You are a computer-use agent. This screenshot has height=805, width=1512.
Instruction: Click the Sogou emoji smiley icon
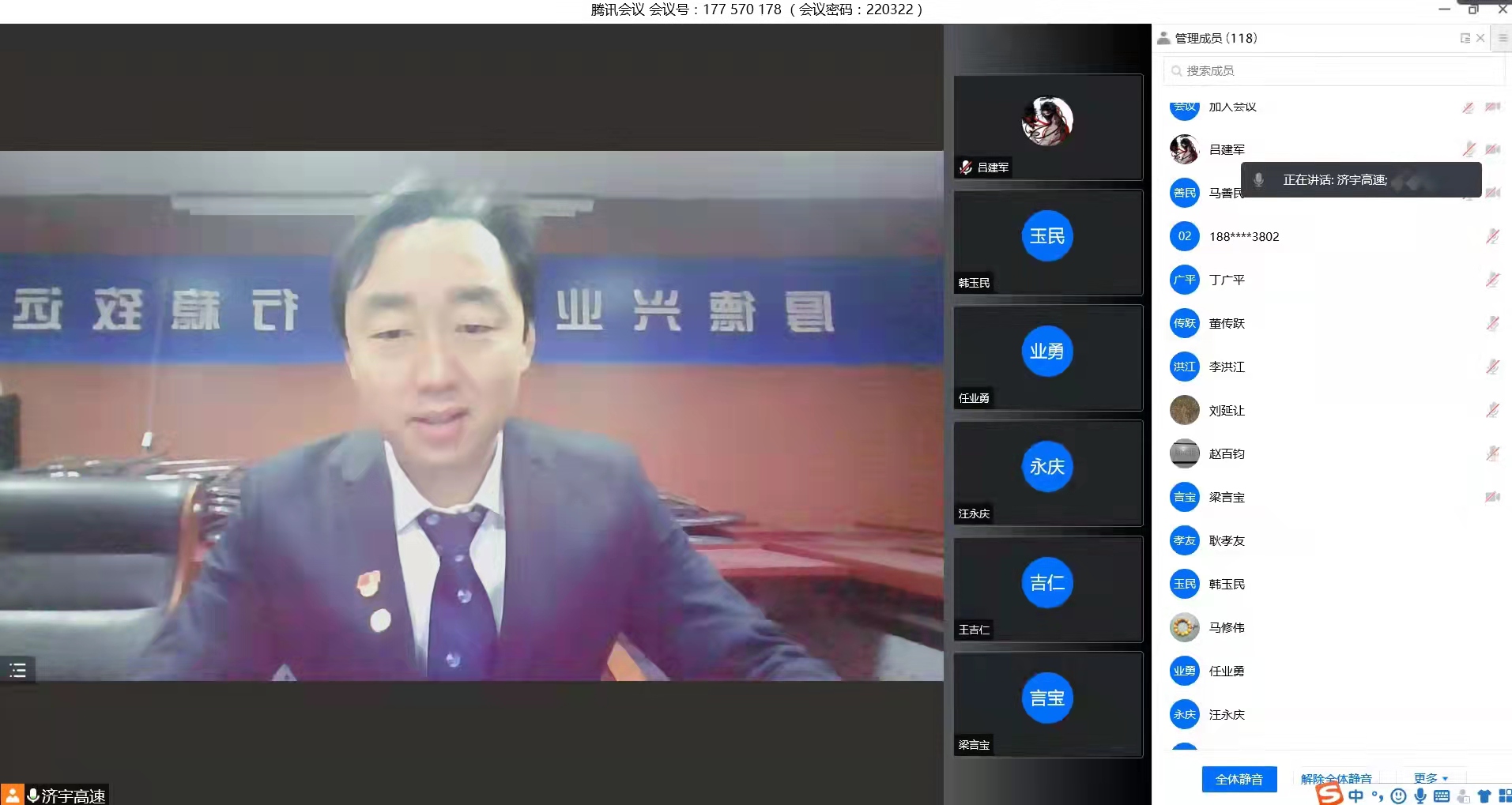[1398, 796]
